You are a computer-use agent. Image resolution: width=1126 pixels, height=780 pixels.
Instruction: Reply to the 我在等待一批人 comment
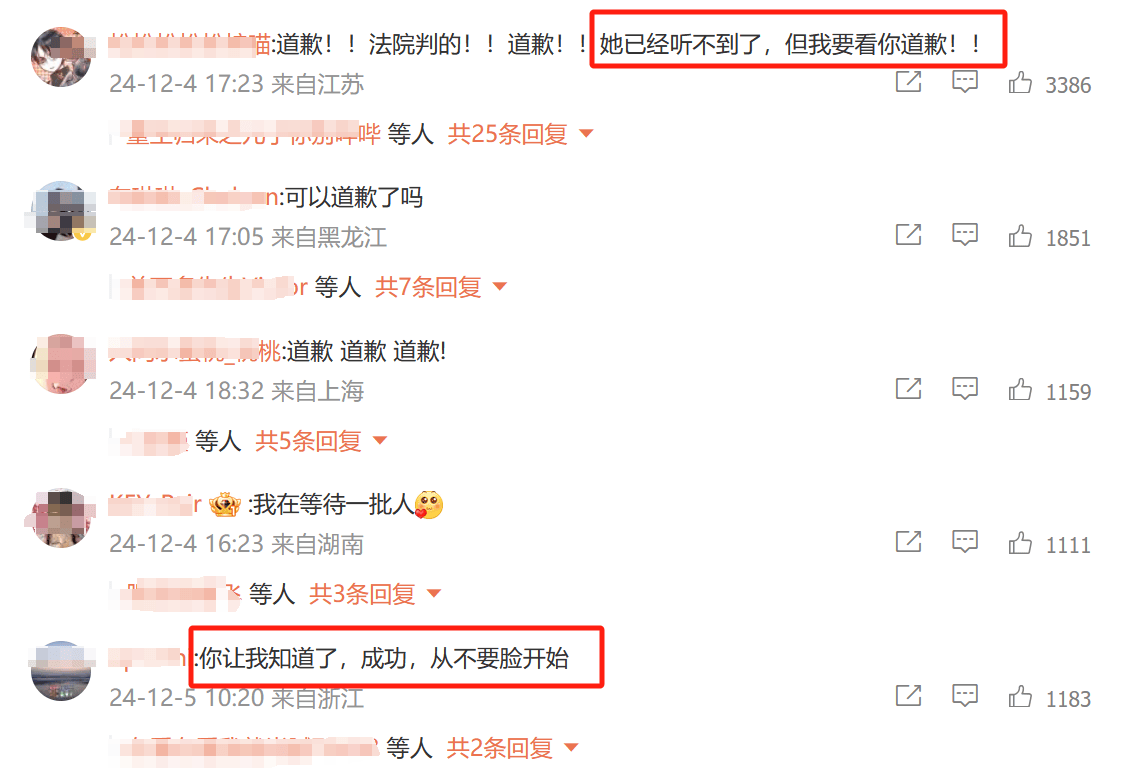964,542
